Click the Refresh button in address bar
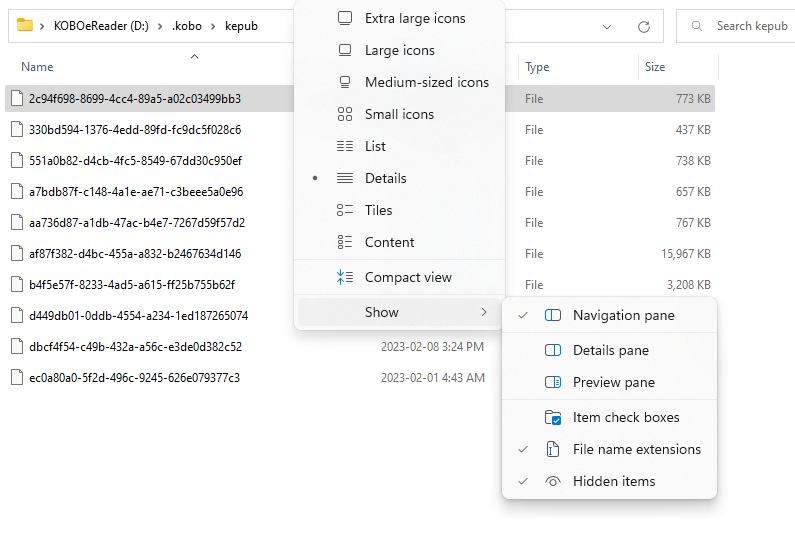The width and height of the screenshot is (795, 534). pos(644,26)
